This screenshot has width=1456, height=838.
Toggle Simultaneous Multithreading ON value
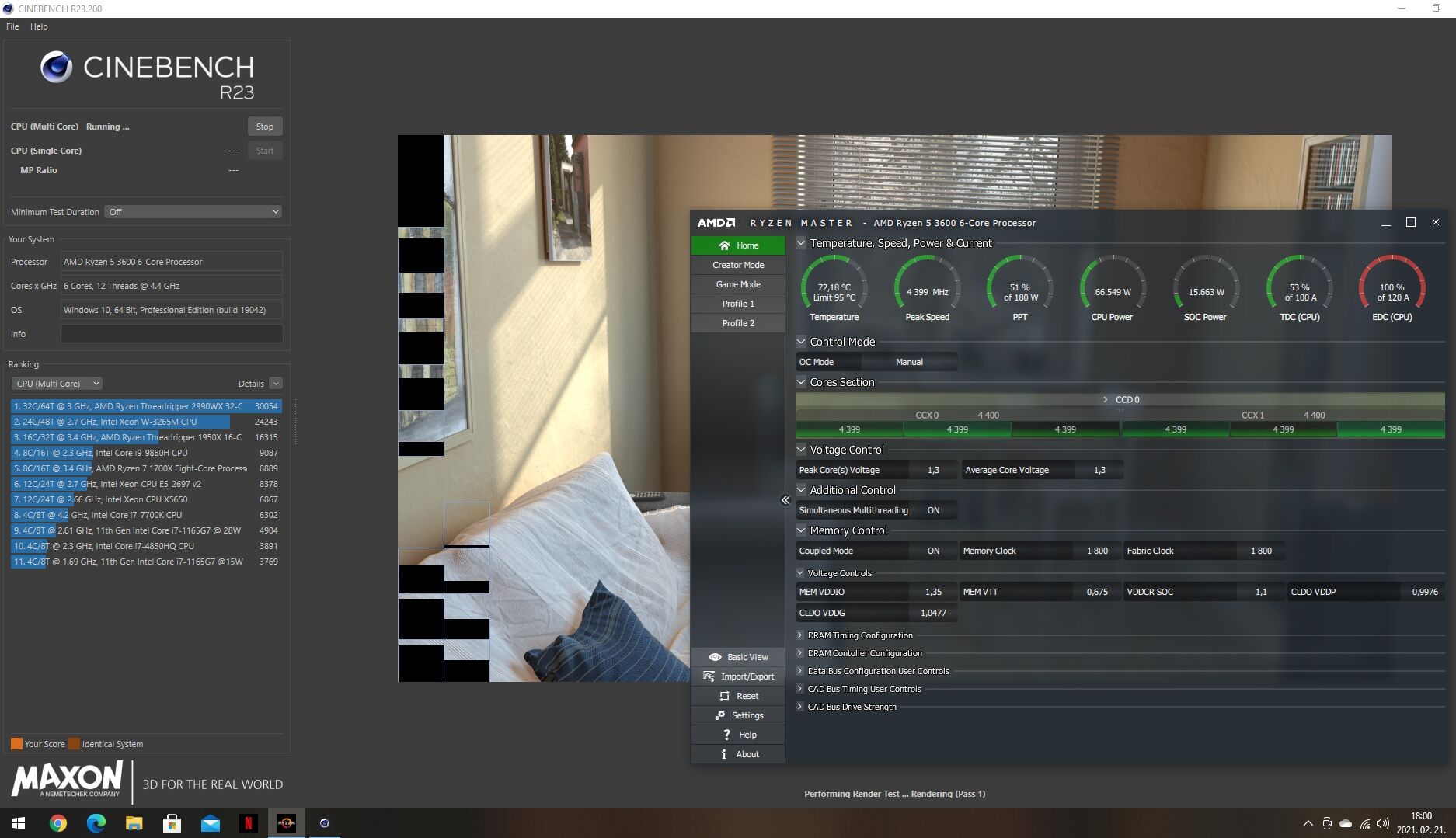tap(933, 510)
